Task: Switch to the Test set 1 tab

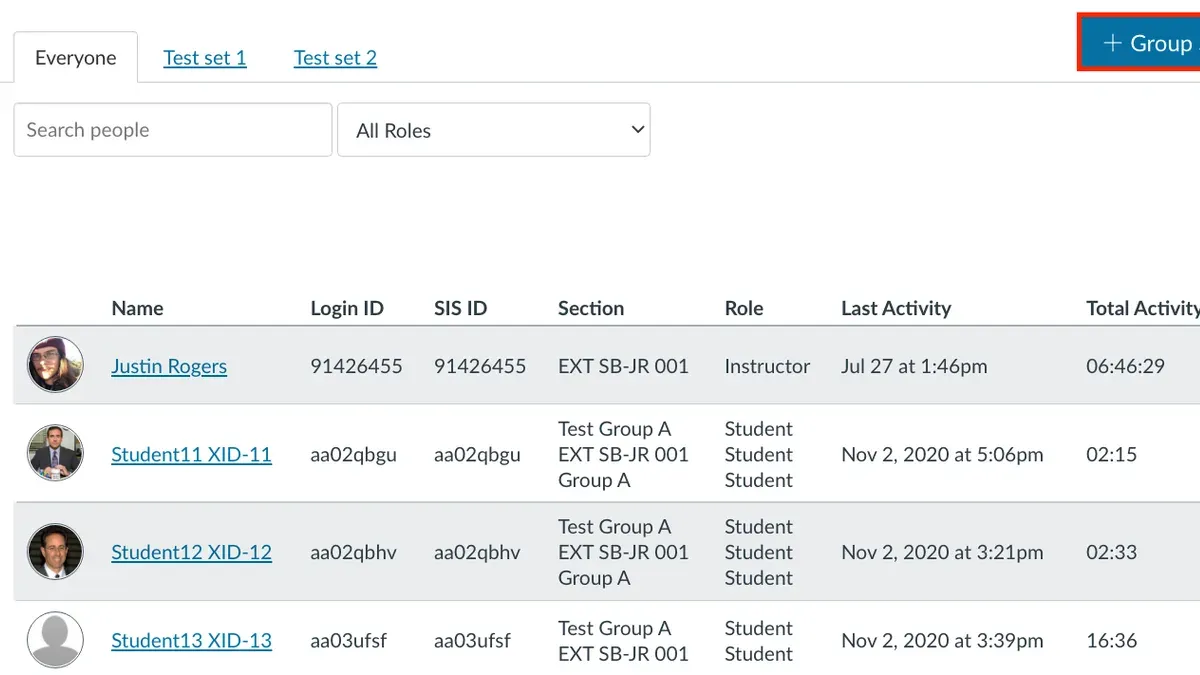Action: coord(205,58)
